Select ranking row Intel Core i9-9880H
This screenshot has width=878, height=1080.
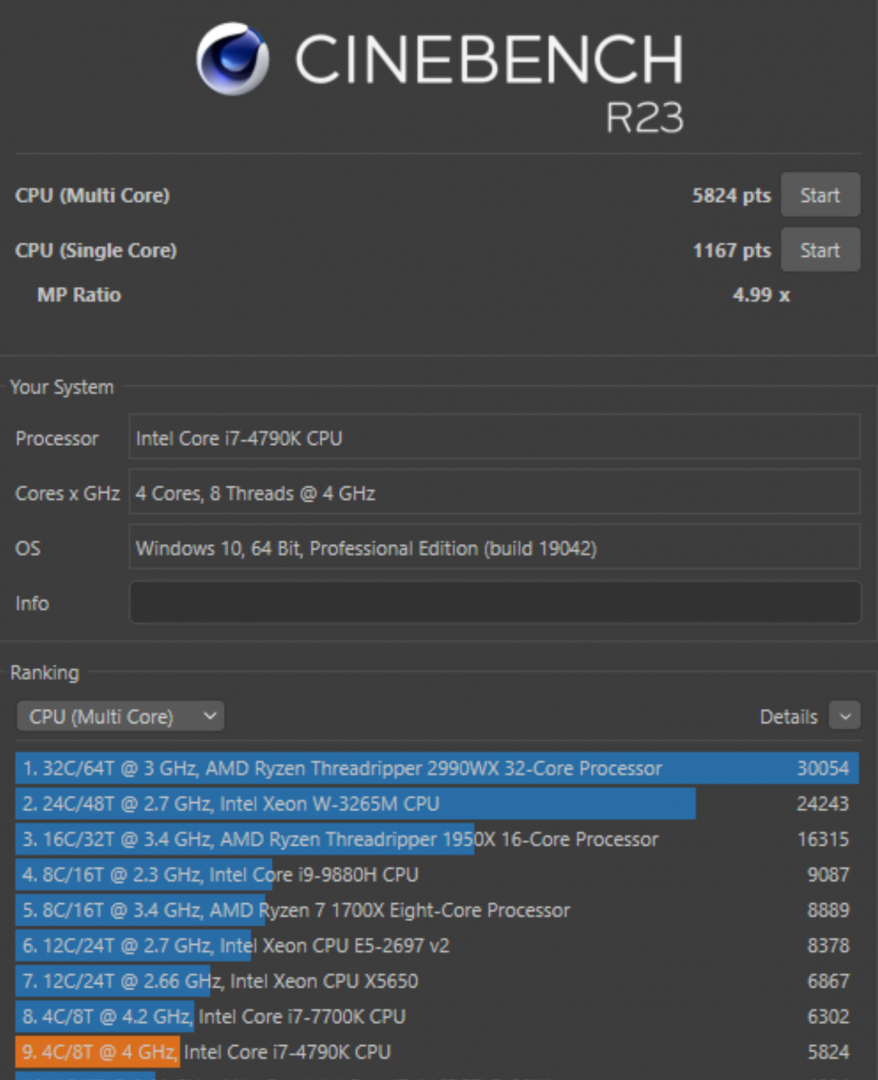pyautogui.click(x=437, y=875)
